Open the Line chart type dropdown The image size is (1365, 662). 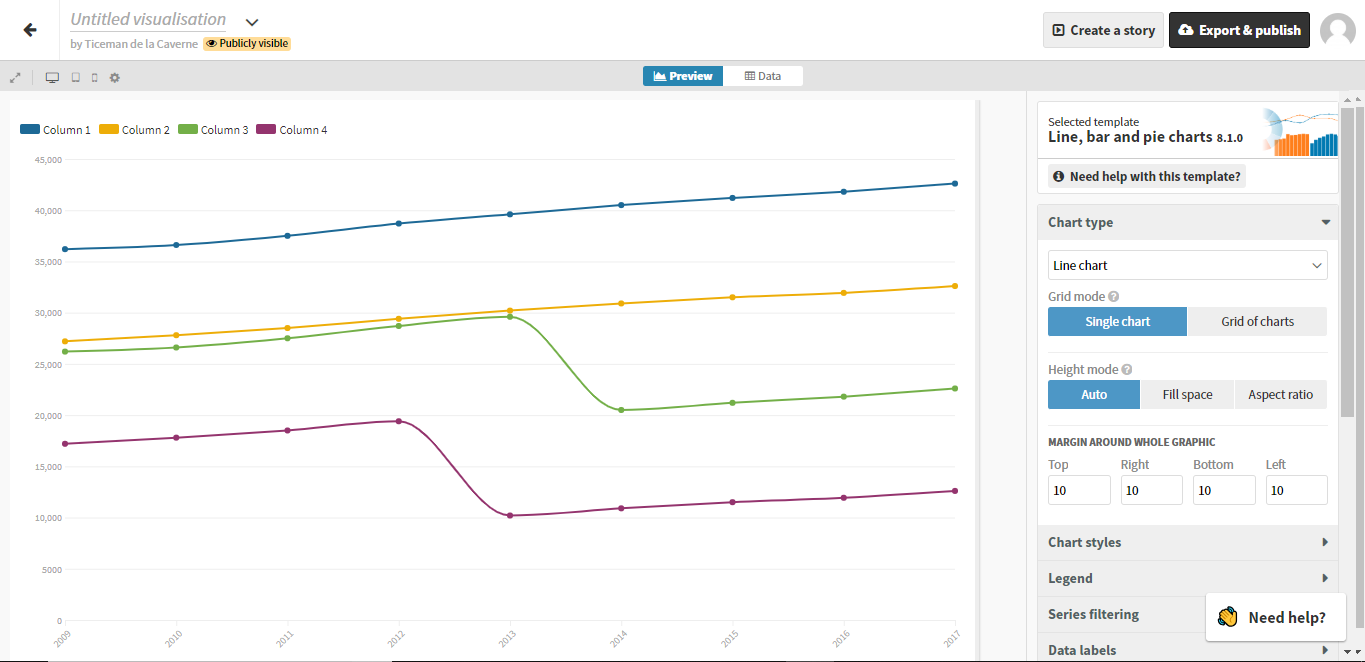click(x=1188, y=265)
